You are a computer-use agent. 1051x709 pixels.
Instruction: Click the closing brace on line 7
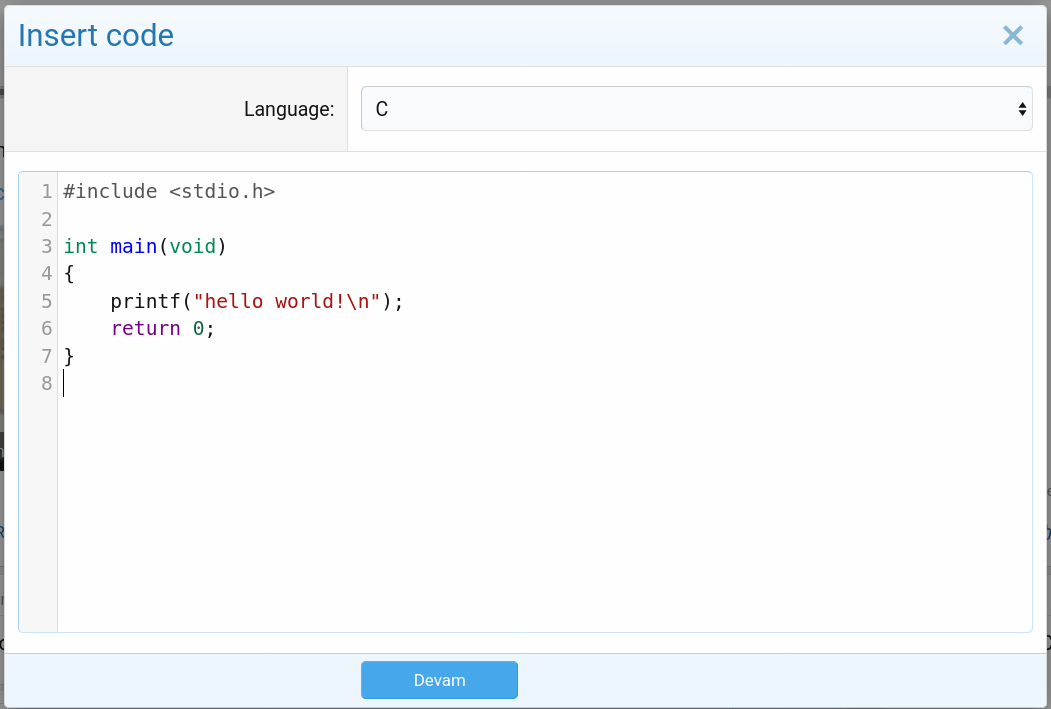[69, 356]
